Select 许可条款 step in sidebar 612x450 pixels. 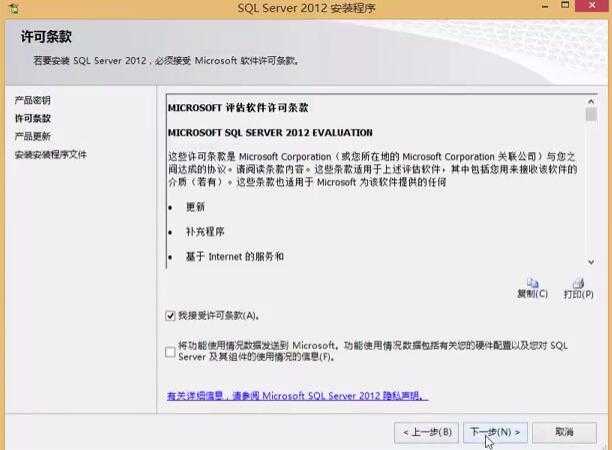(33, 118)
